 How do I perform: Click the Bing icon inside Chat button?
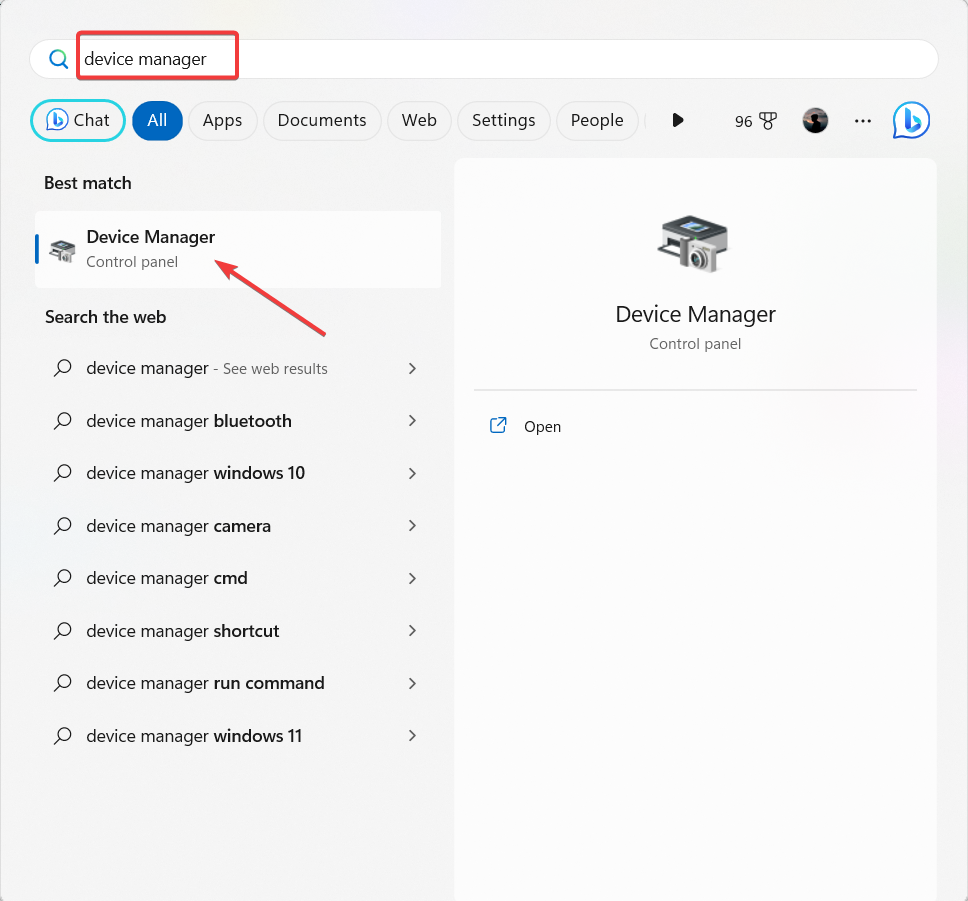[57, 120]
